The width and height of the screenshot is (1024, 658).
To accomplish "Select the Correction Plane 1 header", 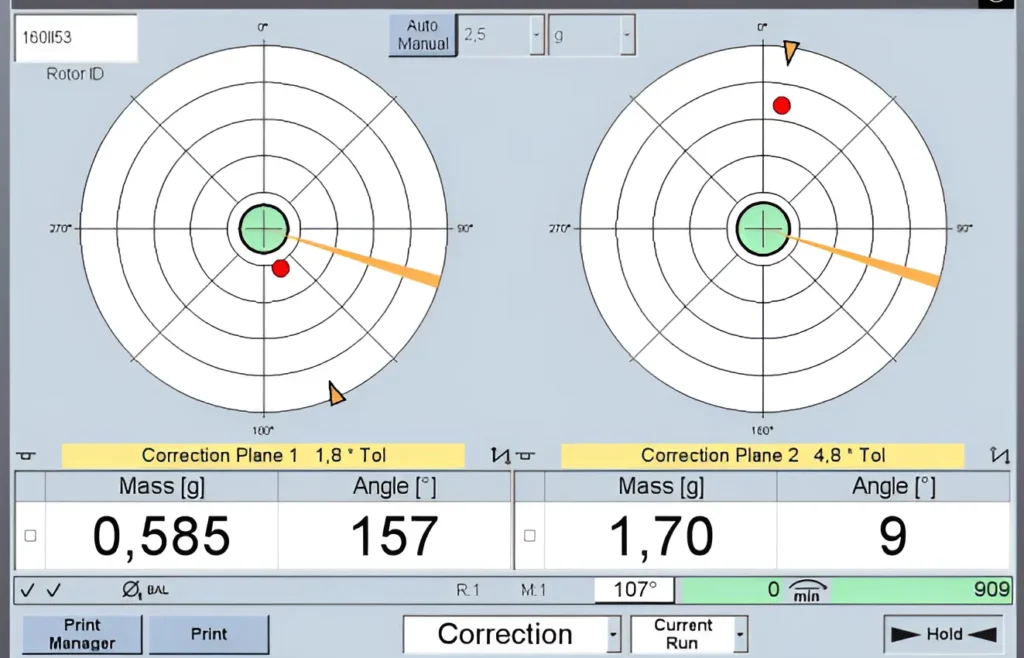I will (263, 456).
